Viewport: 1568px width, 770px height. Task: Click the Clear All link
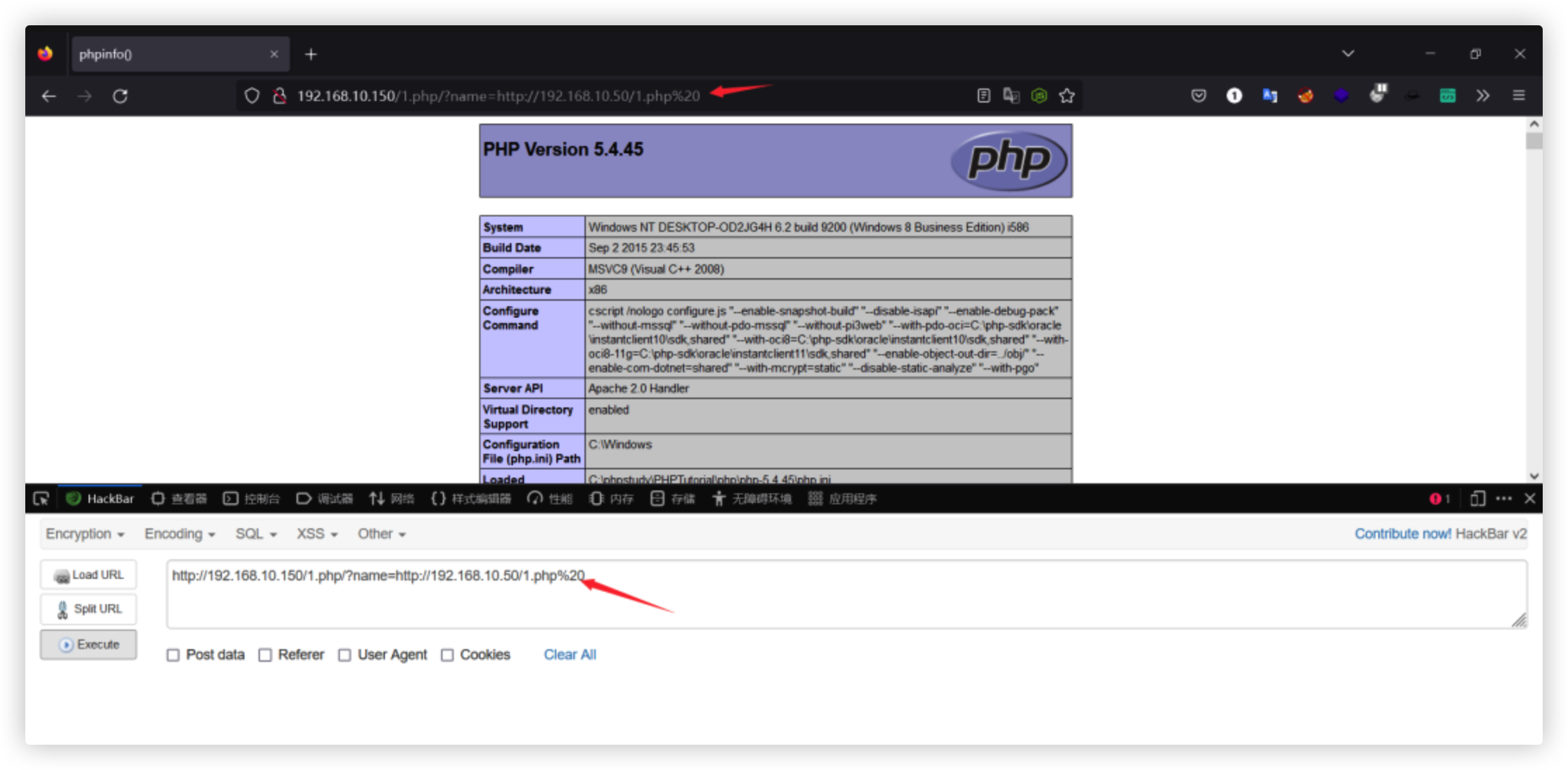[x=570, y=655]
